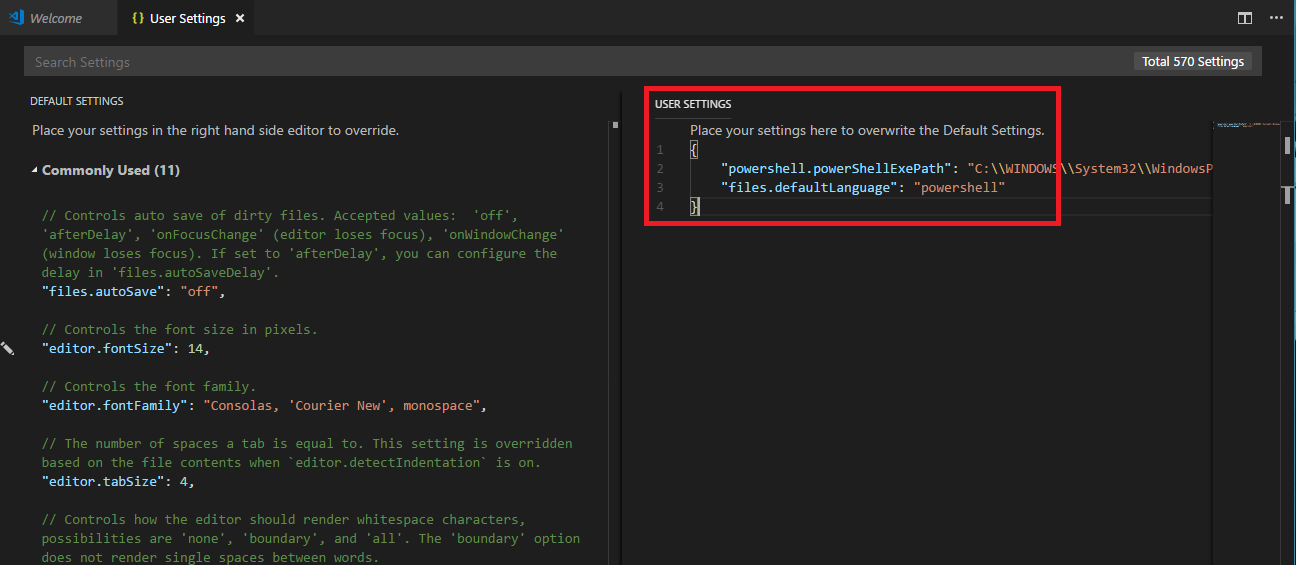Collapse the Commonly Used (11) section
The height and width of the screenshot is (565, 1296).
pos(35,171)
